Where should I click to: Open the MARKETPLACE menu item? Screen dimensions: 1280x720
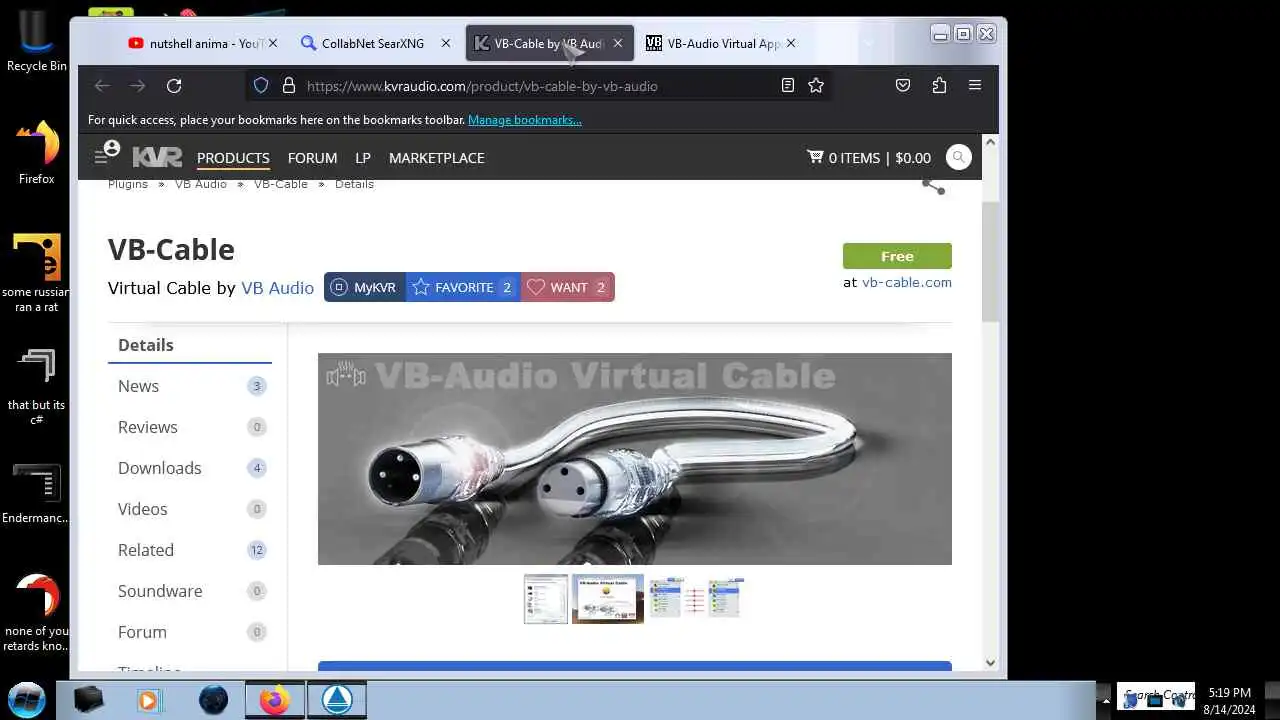click(436, 158)
